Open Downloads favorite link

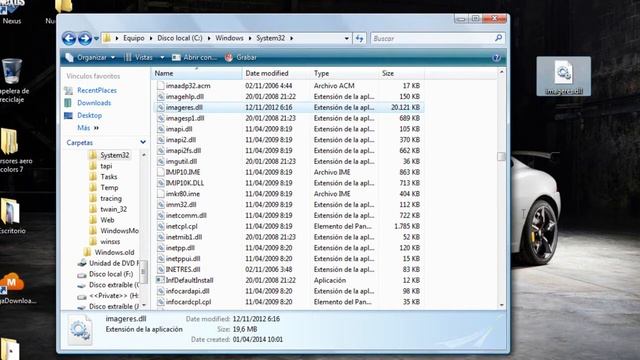94,103
